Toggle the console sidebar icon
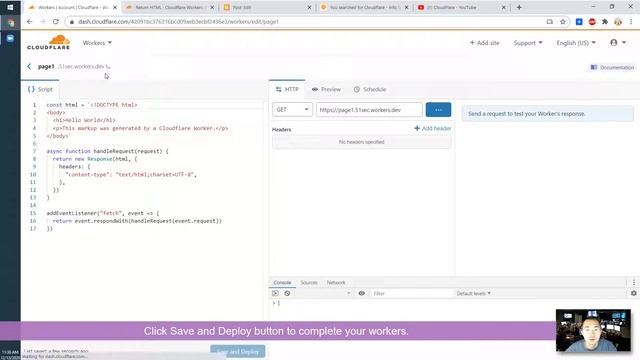The height and width of the screenshot is (360, 640). (275, 293)
